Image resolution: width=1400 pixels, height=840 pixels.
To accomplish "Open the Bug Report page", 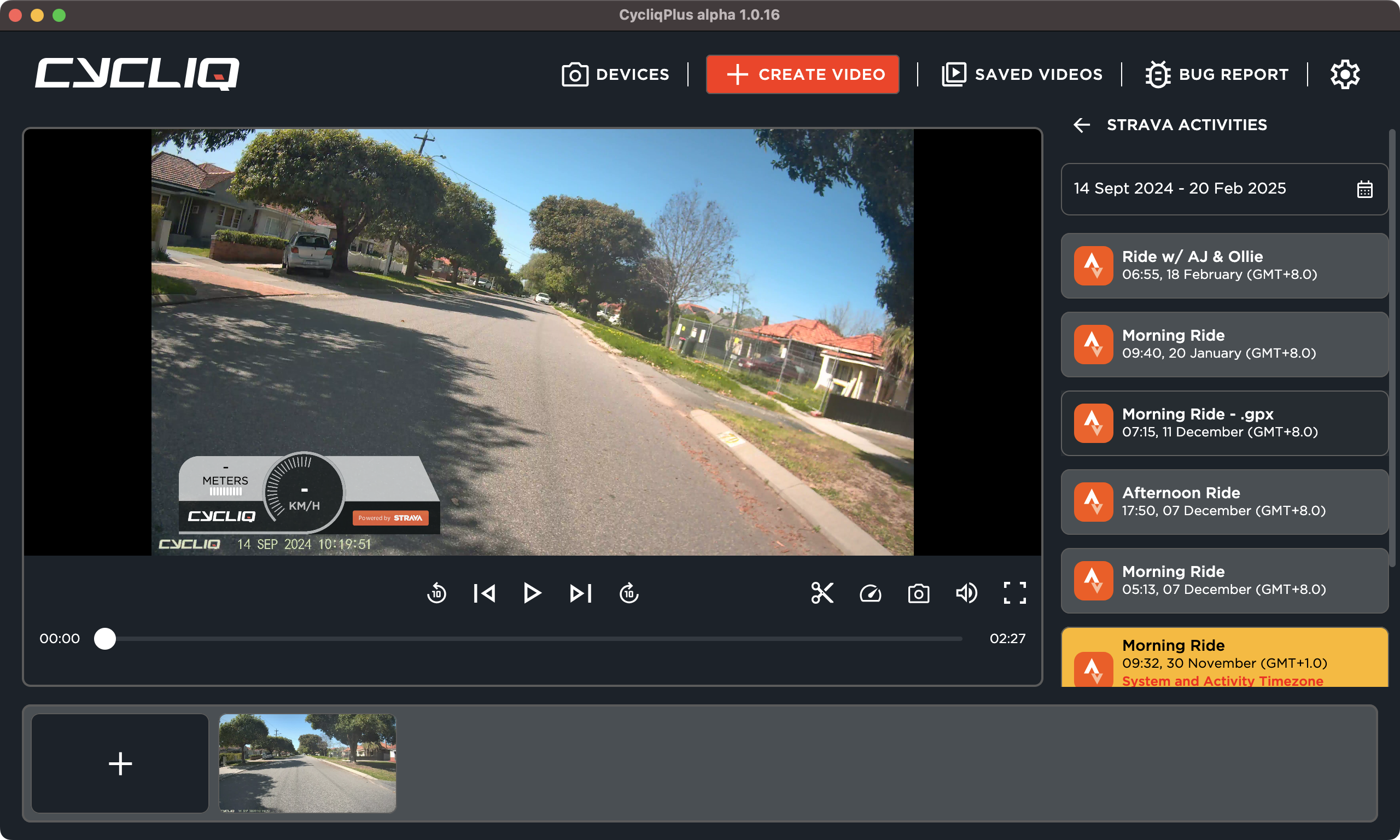I will click(x=1217, y=74).
